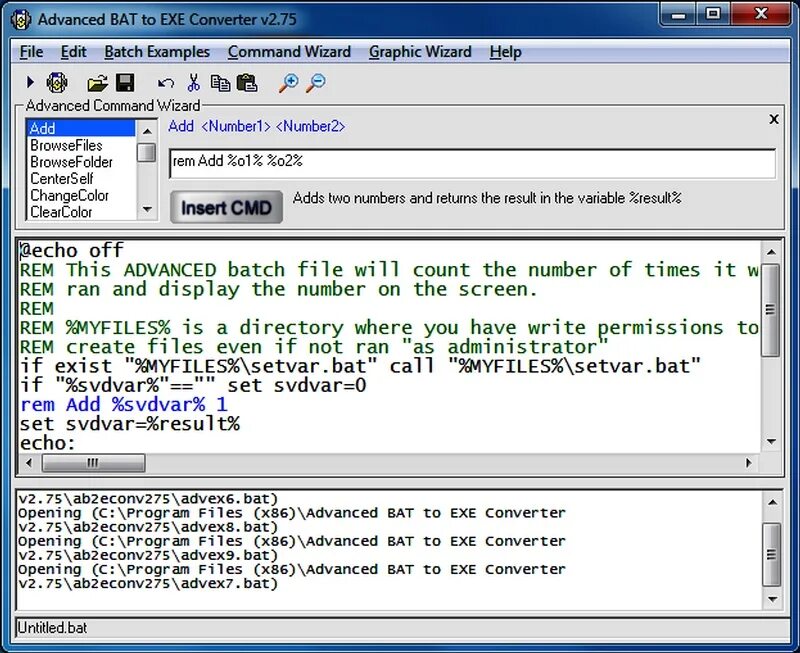Minimize the Advanced BAT to EXE Converter window
Viewport: 800px width, 653px height.
tap(679, 14)
